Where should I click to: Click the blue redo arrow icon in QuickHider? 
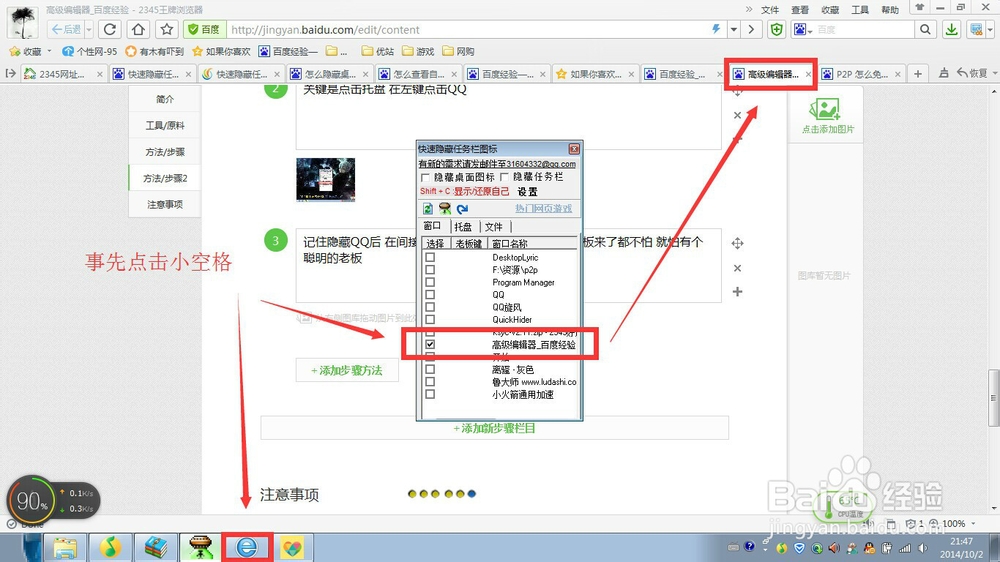[x=462, y=209]
